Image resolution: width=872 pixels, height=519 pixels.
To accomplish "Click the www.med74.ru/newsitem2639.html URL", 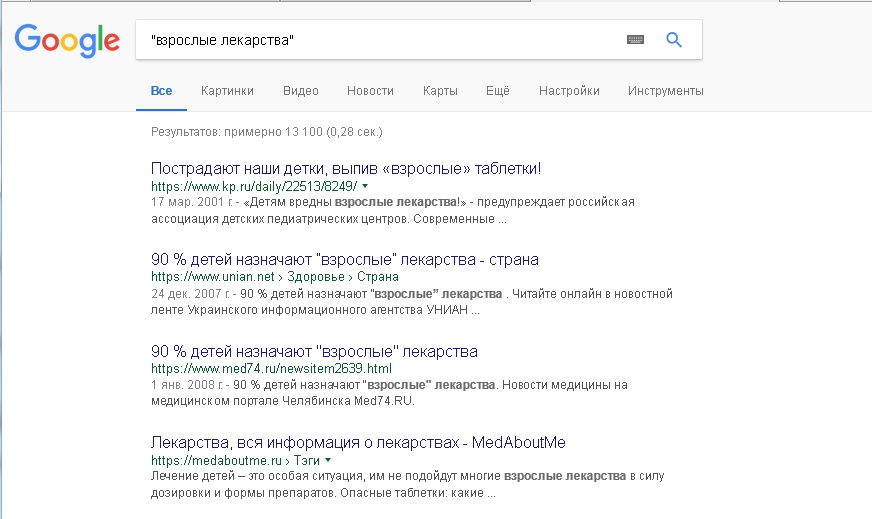I will tap(271, 369).
